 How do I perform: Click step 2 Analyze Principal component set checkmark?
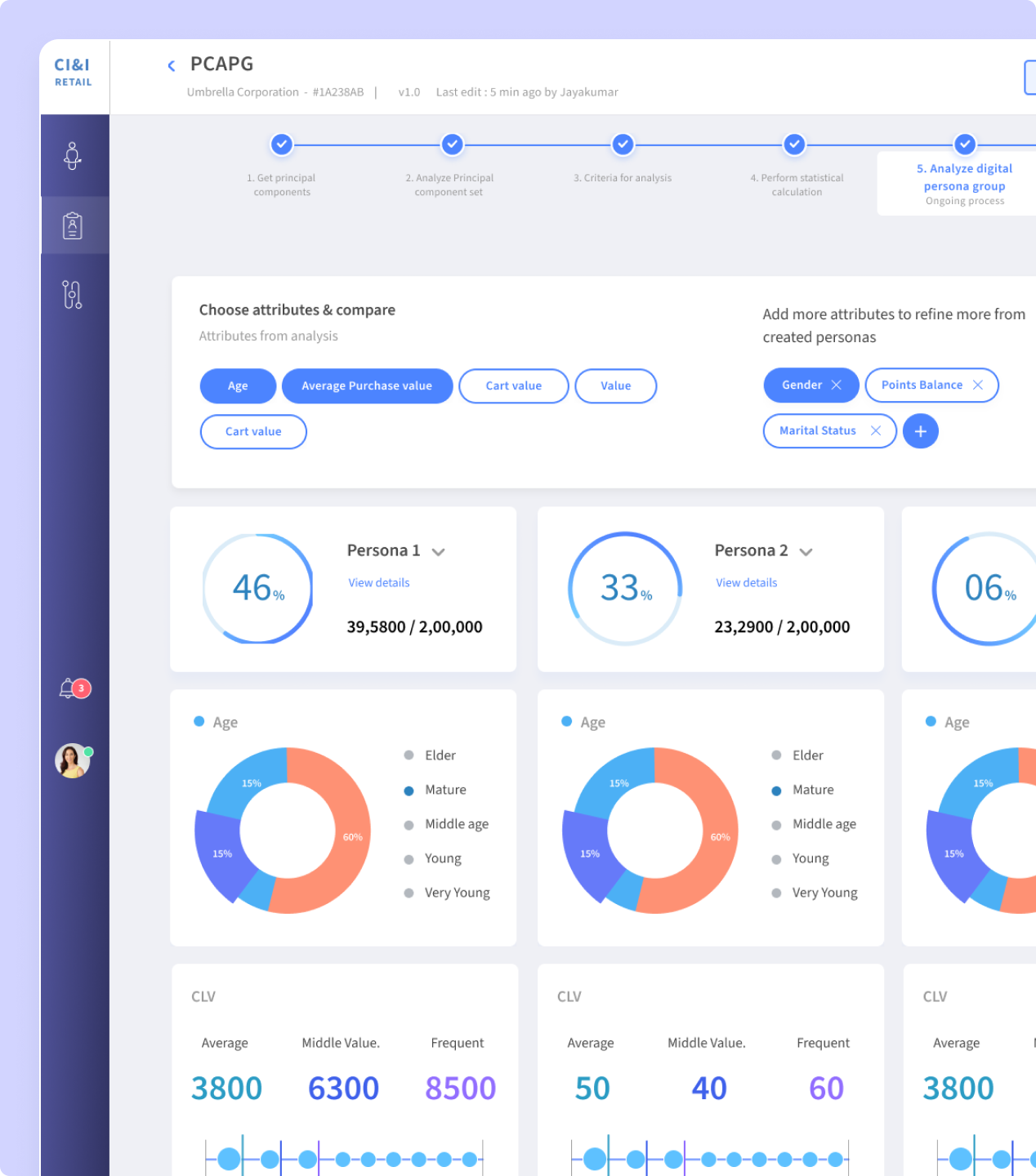[452, 145]
